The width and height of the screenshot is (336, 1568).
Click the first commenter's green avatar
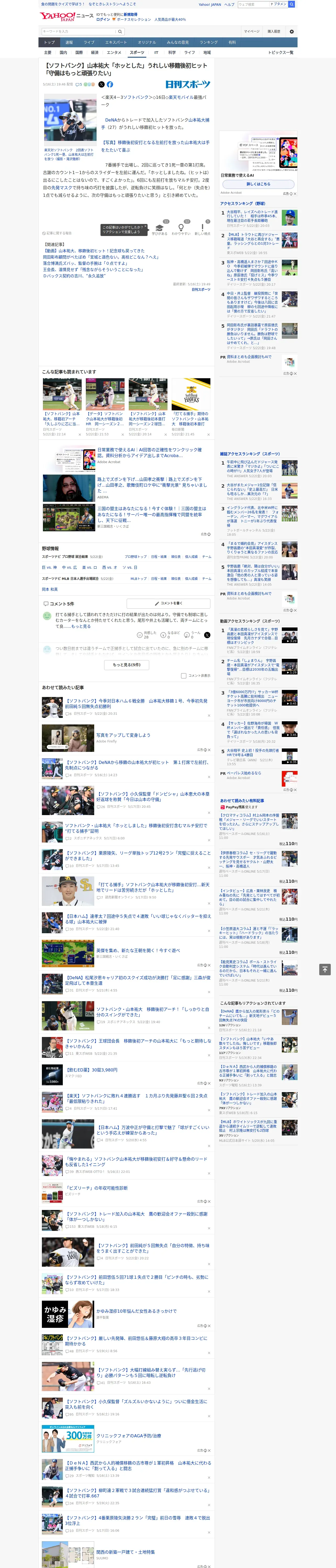pyautogui.click(x=47, y=615)
